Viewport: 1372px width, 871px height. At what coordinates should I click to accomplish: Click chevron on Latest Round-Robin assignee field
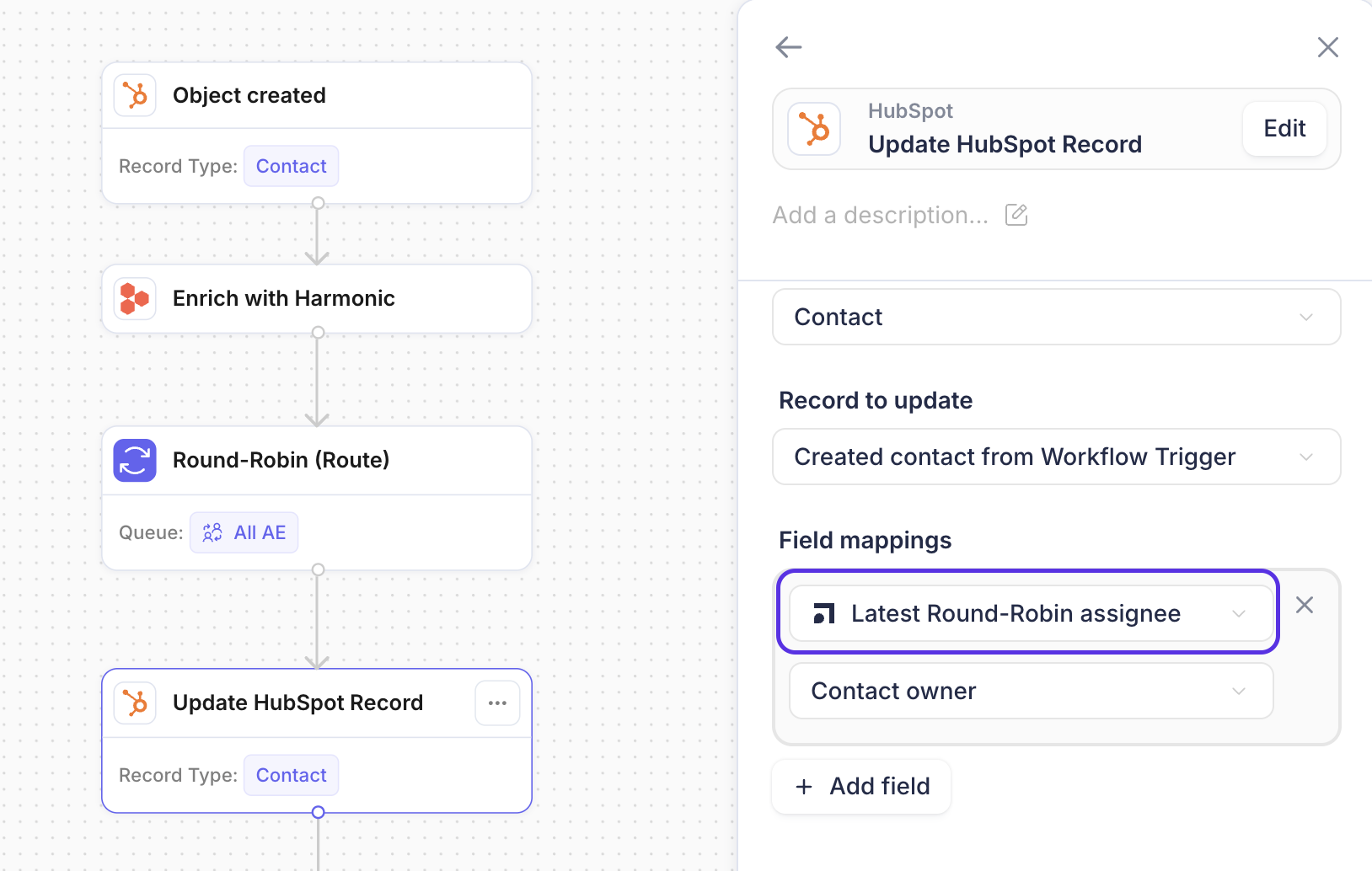tap(1239, 613)
